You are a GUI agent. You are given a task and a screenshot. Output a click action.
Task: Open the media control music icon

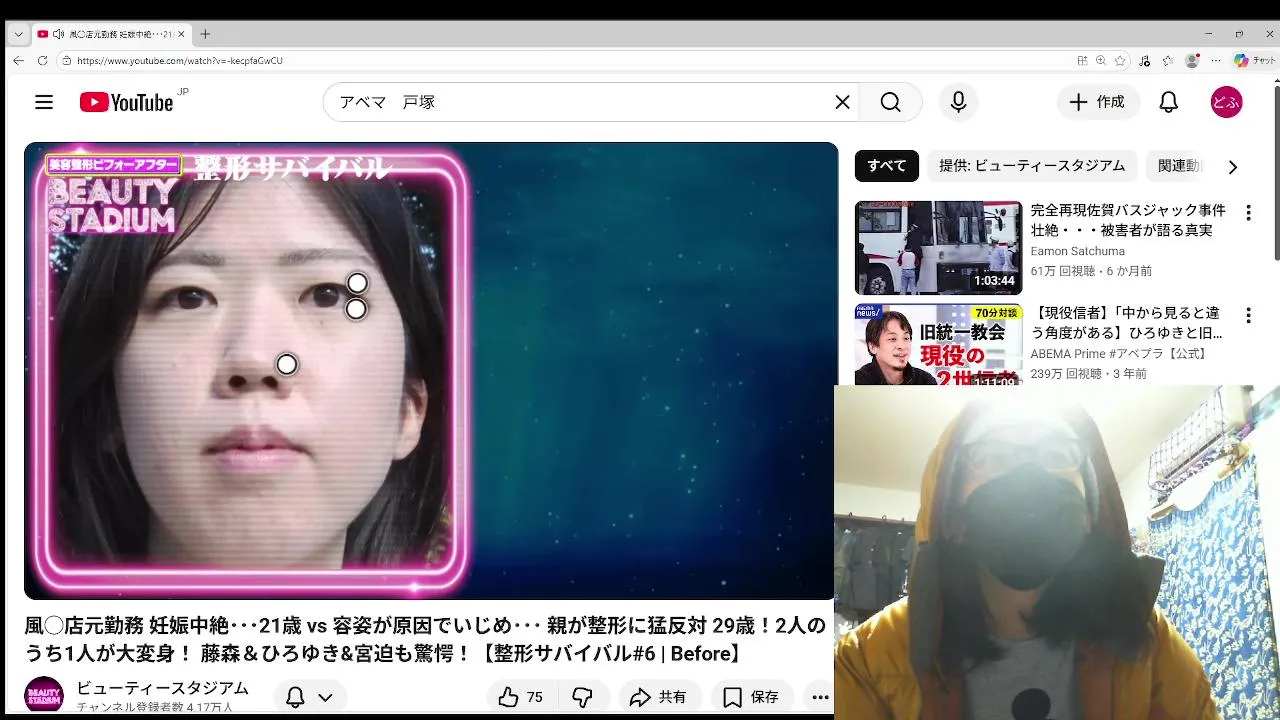pos(1145,60)
